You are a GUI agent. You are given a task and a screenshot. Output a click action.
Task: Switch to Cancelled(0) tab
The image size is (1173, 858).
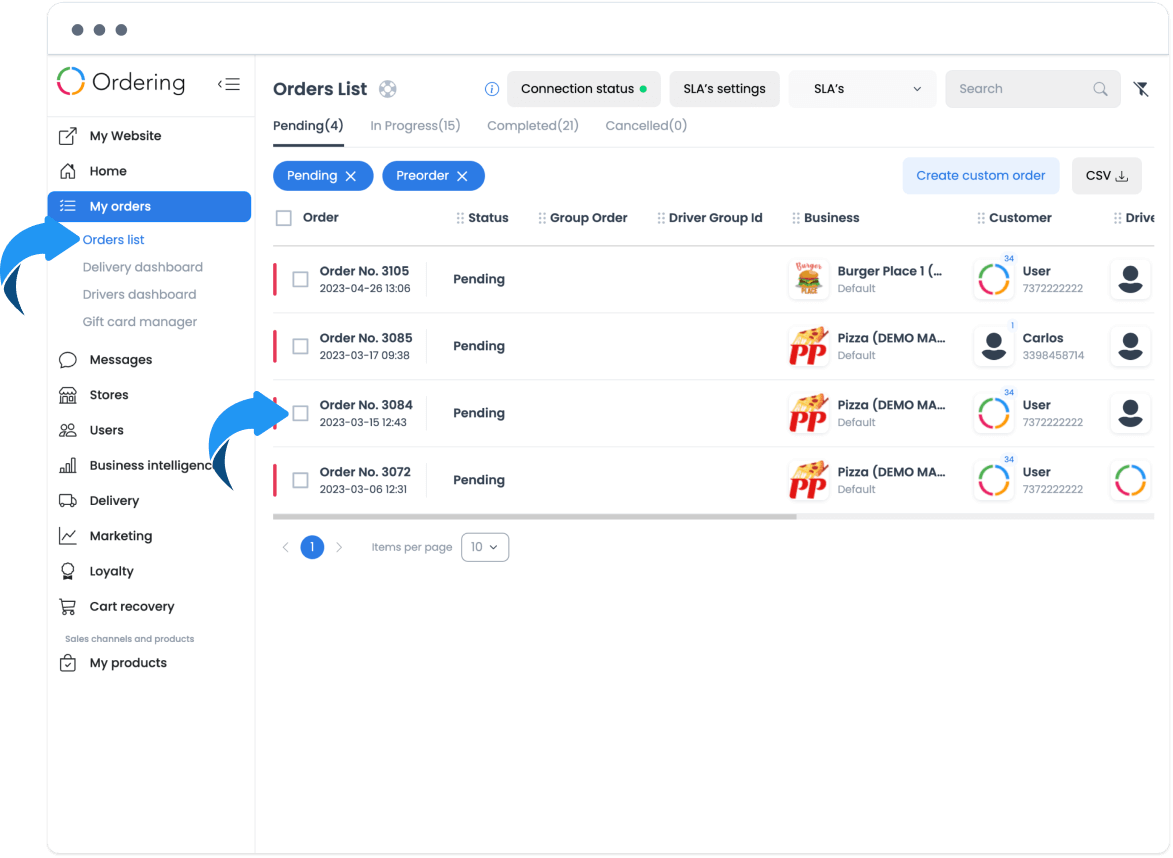point(646,126)
